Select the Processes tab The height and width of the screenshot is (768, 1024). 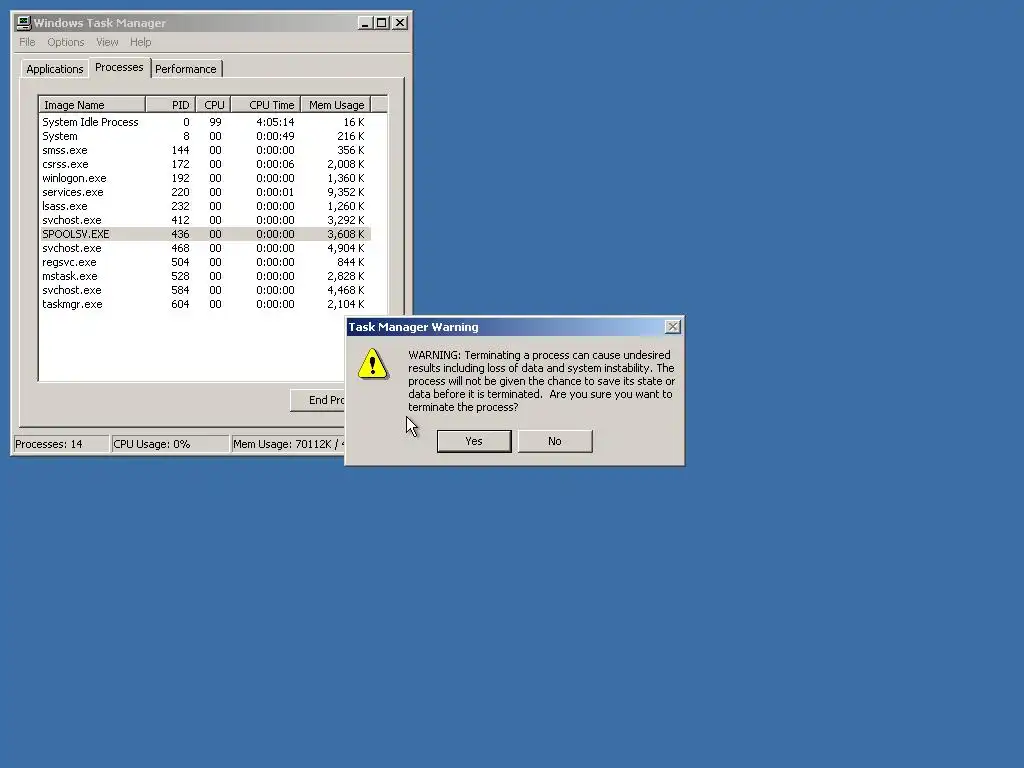[x=119, y=67]
